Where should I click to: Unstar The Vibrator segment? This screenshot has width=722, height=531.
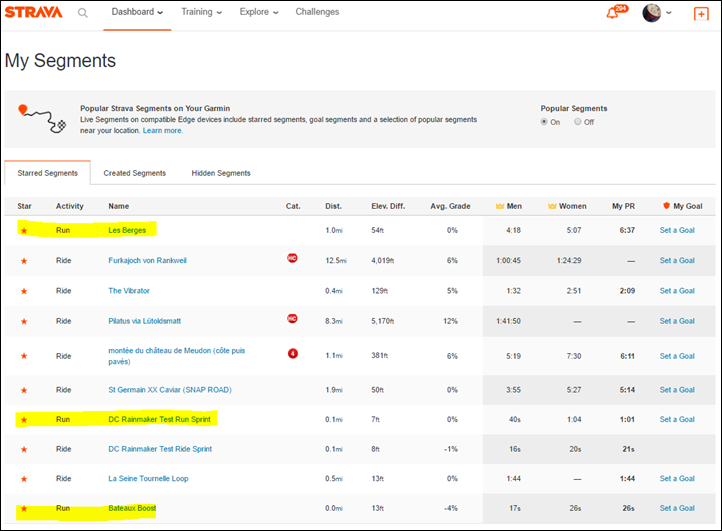(24, 292)
